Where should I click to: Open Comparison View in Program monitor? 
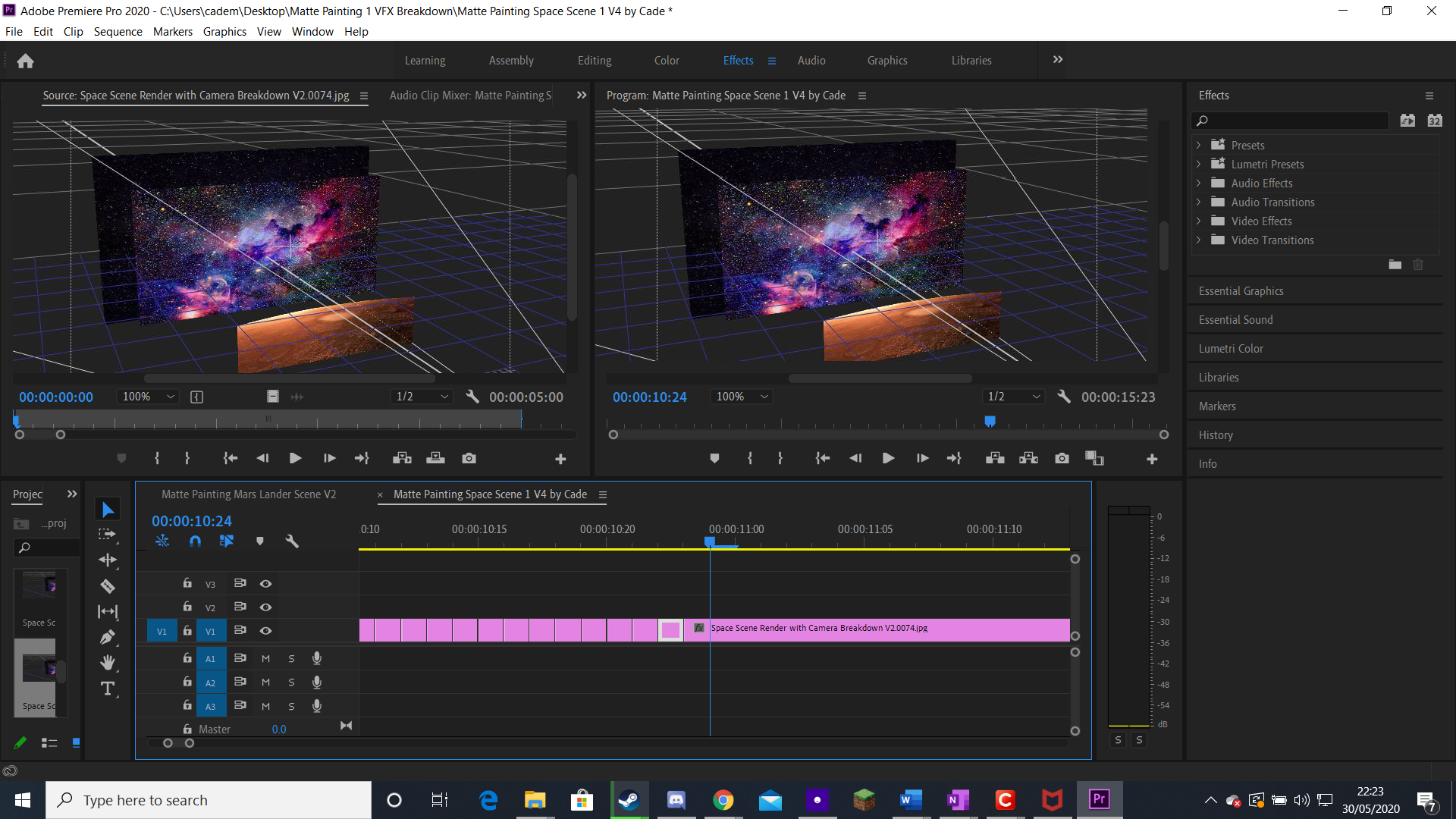1094,458
